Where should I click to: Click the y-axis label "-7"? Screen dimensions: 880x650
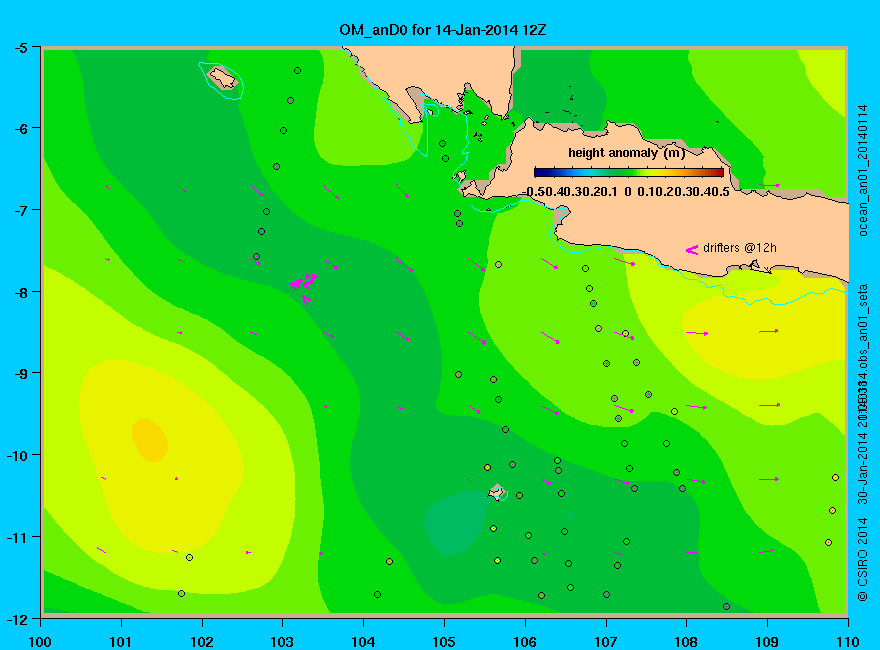click(20, 210)
